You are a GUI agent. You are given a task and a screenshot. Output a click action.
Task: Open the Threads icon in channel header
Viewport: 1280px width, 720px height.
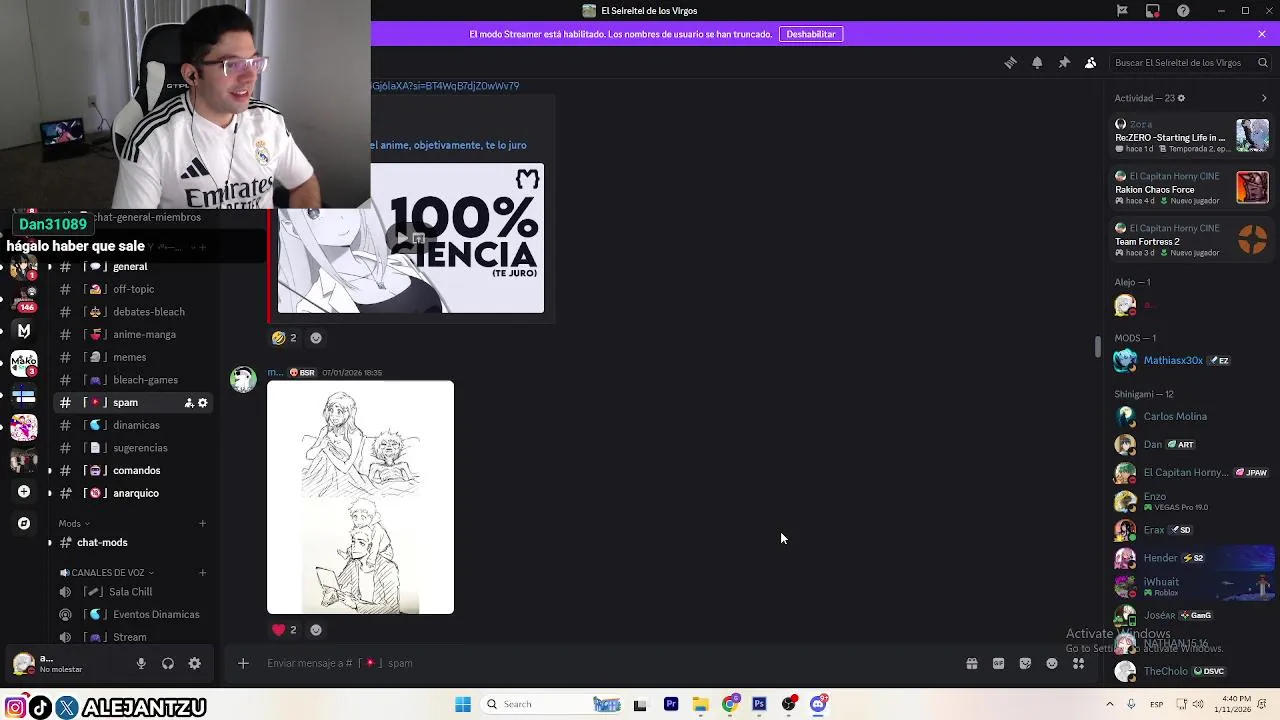[x=1010, y=62]
